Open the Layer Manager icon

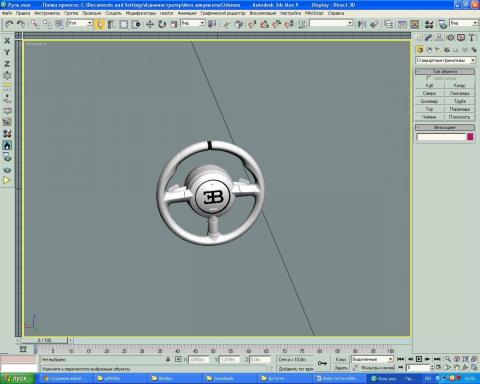point(388,24)
